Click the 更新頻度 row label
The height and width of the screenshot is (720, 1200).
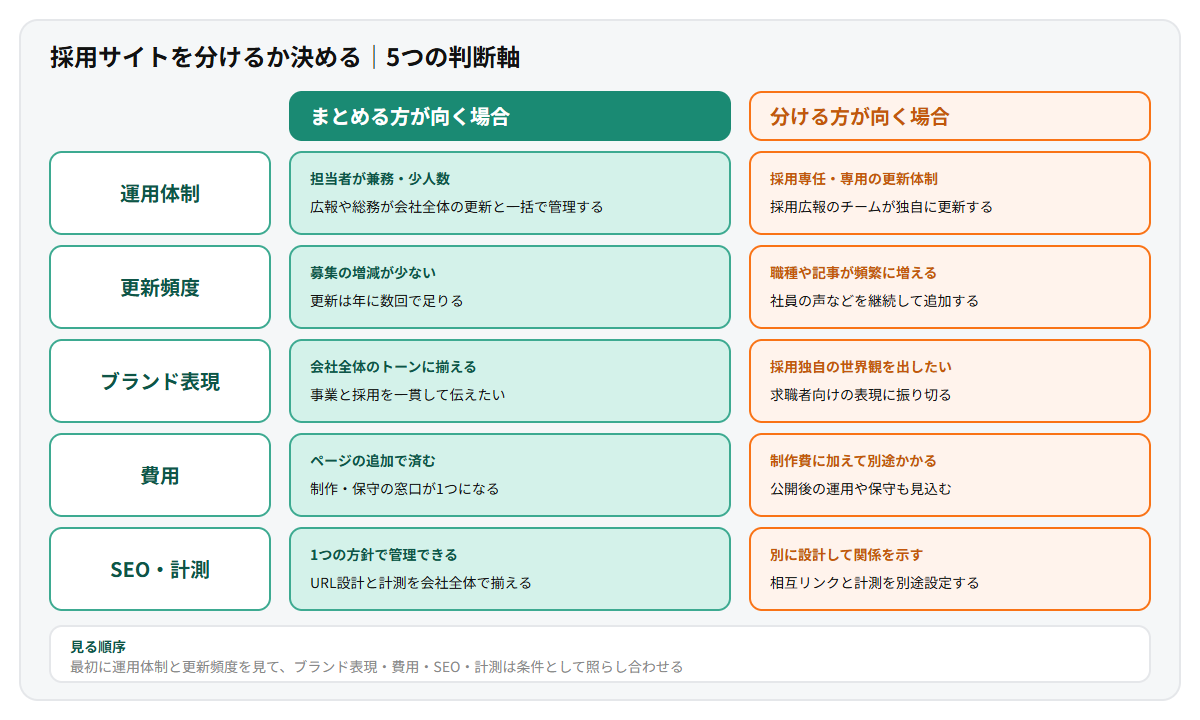pyautogui.click(x=160, y=287)
